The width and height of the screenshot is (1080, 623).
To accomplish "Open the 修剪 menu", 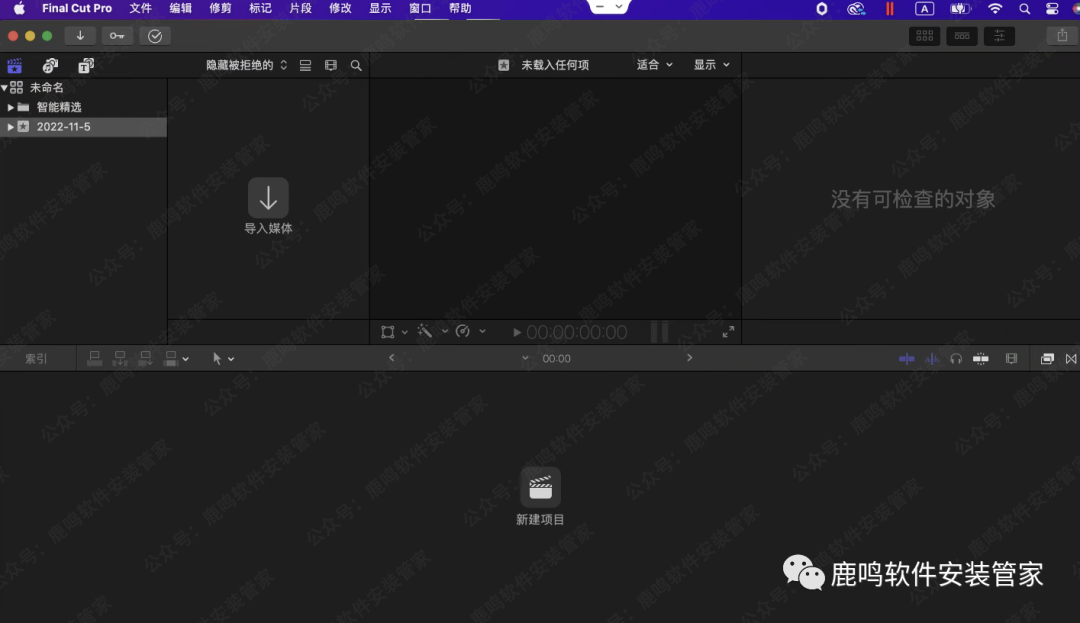I will click(220, 9).
